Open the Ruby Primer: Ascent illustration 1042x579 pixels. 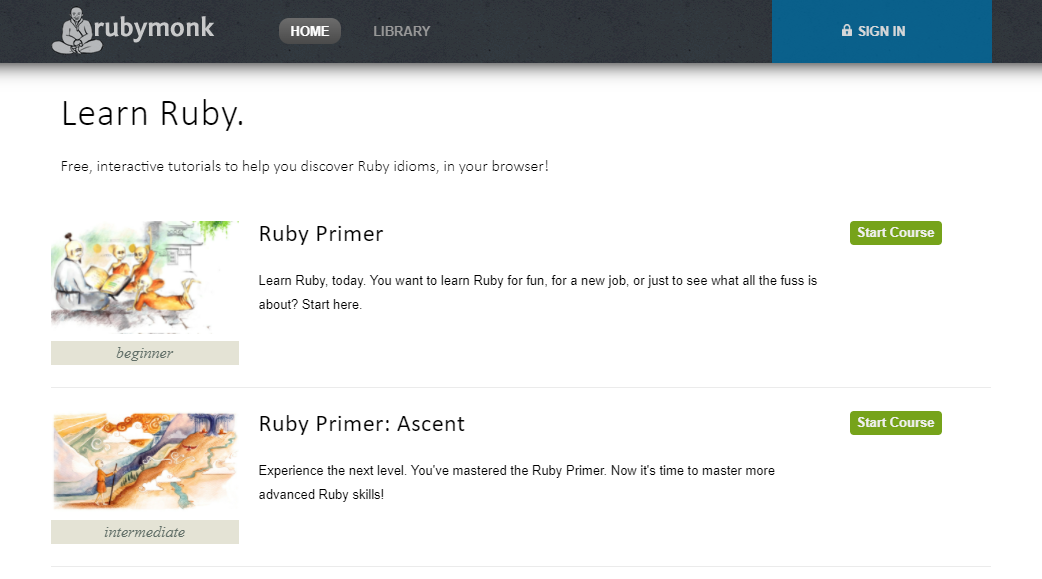[x=145, y=462]
